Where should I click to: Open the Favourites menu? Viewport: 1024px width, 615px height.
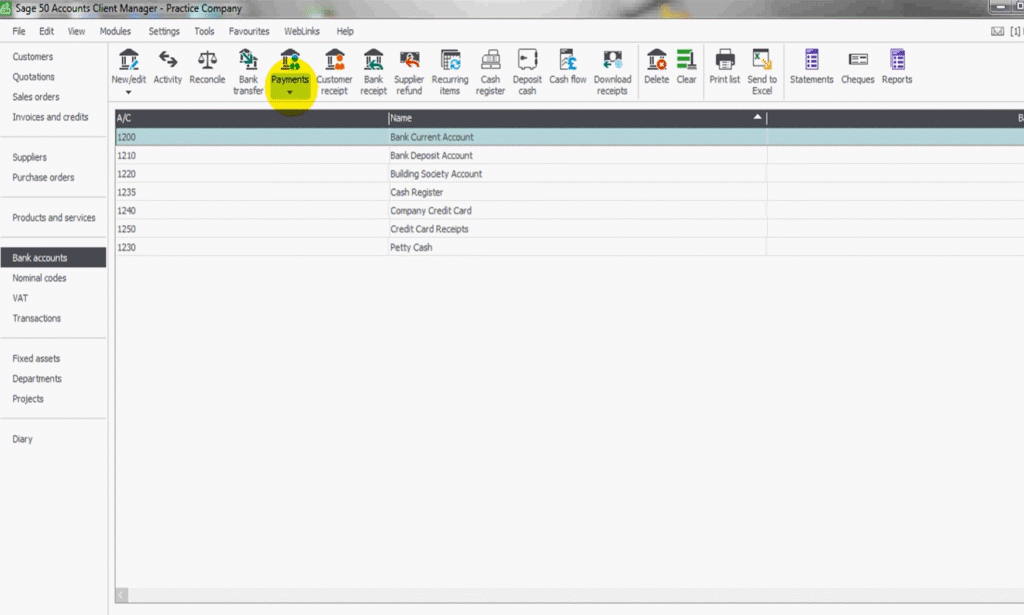pos(249,31)
